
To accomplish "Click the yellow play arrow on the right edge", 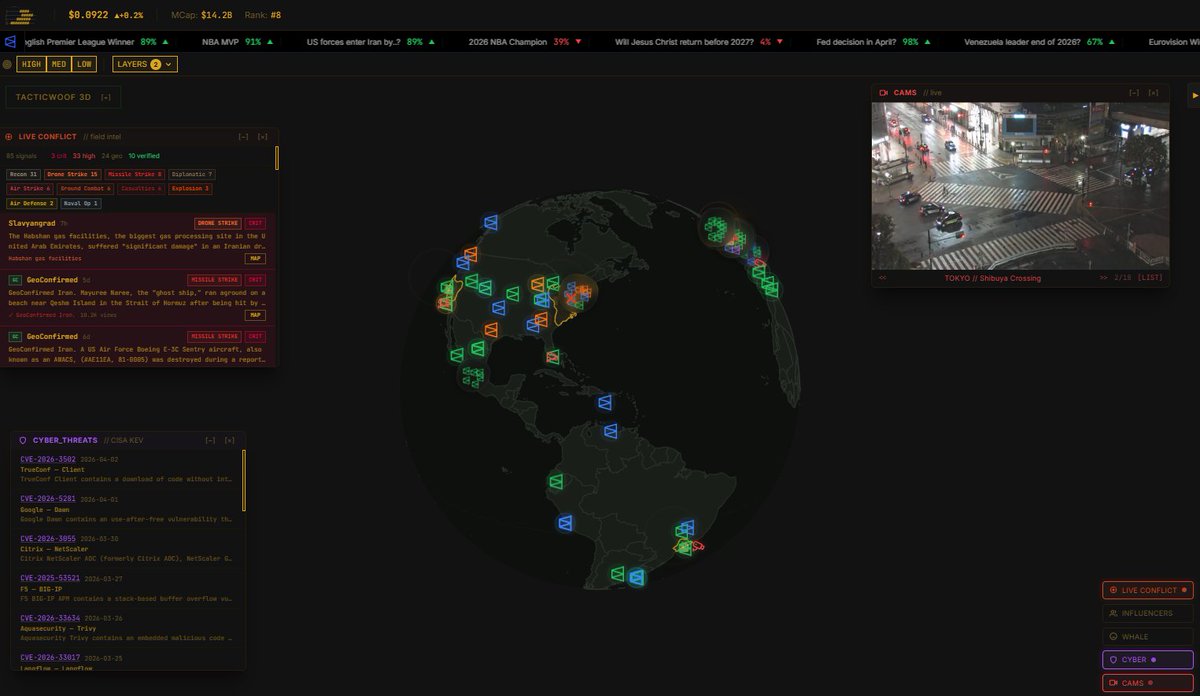I will point(1193,96).
